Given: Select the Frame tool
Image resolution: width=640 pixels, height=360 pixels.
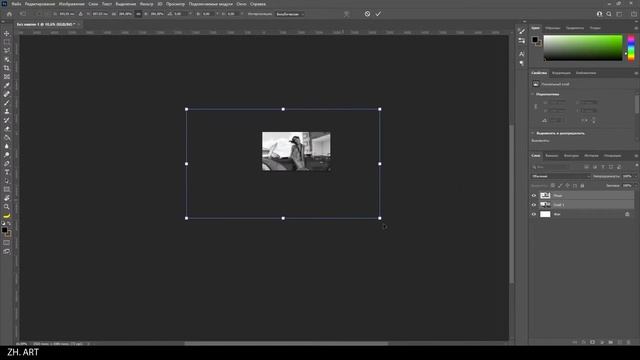Looking at the screenshot, I should (x=7, y=77).
